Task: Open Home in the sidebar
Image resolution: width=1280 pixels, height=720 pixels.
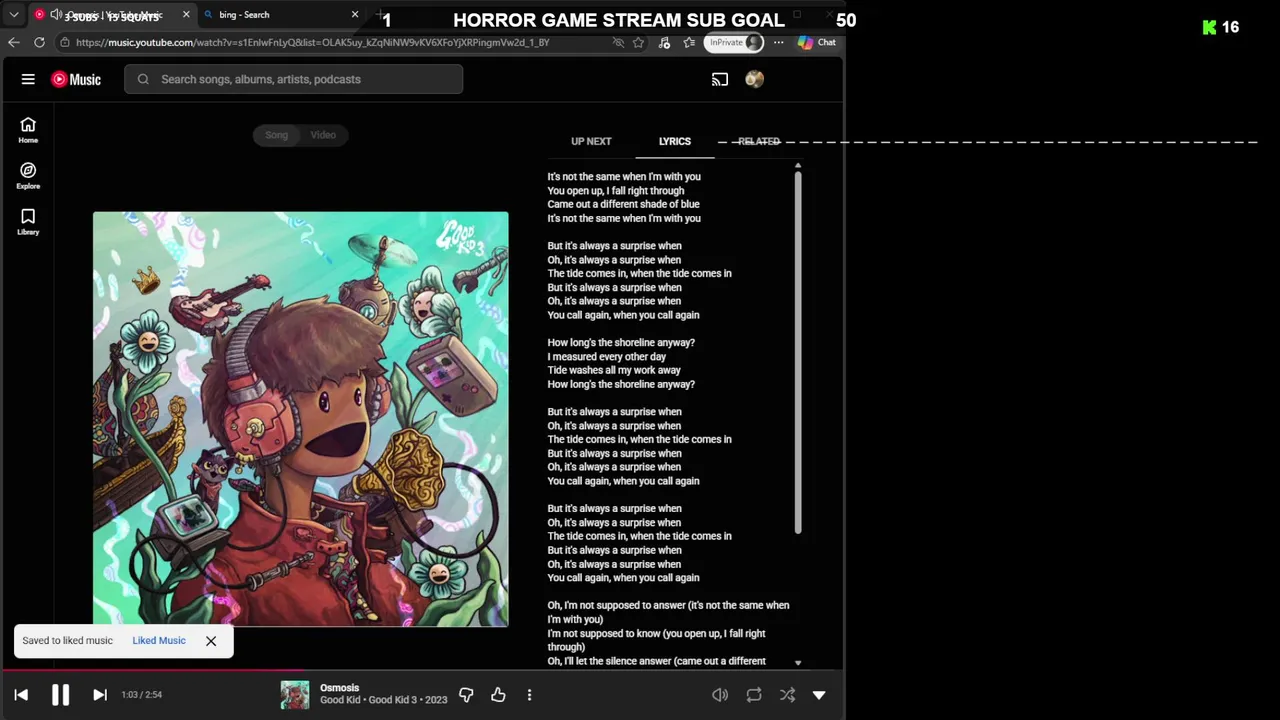Action: tap(28, 130)
